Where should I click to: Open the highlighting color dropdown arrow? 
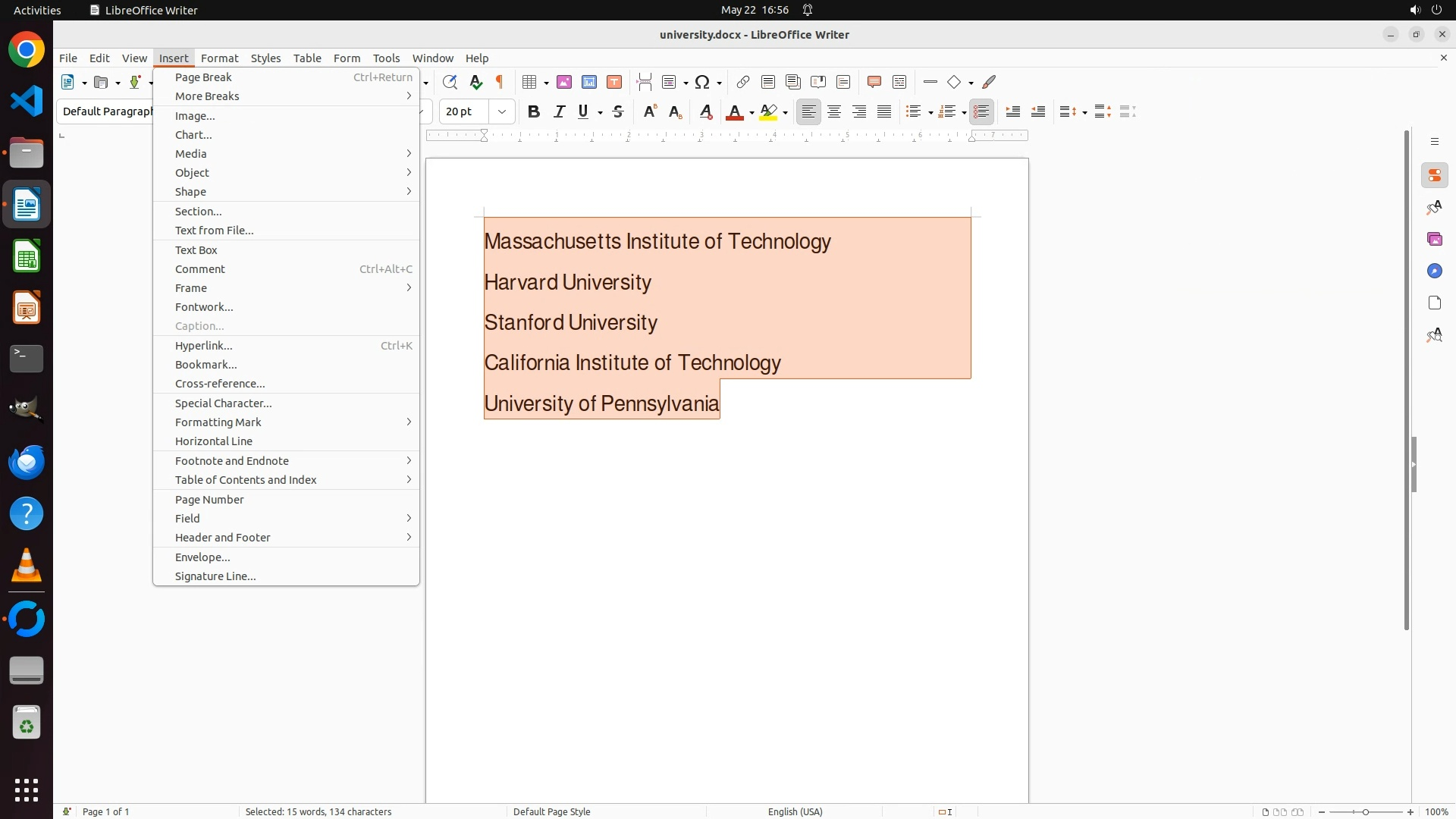tap(786, 113)
